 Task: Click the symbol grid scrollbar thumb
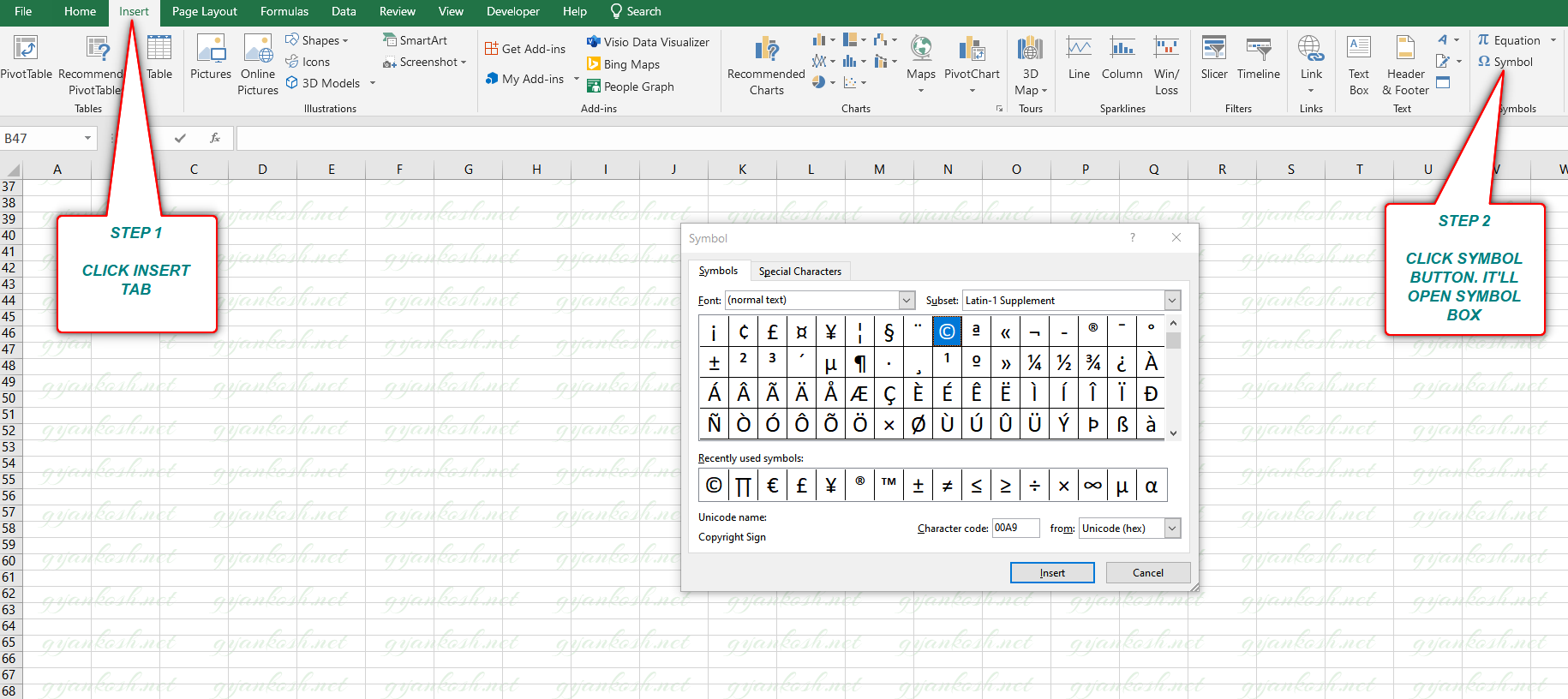point(1173,340)
